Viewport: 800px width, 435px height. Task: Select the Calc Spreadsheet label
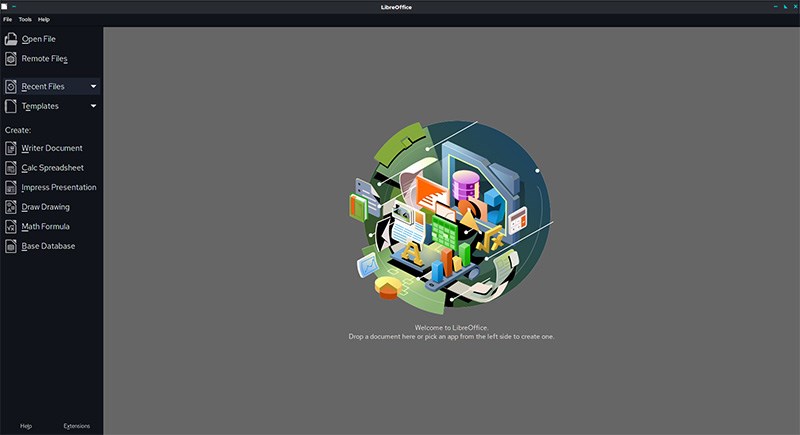(53, 168)
